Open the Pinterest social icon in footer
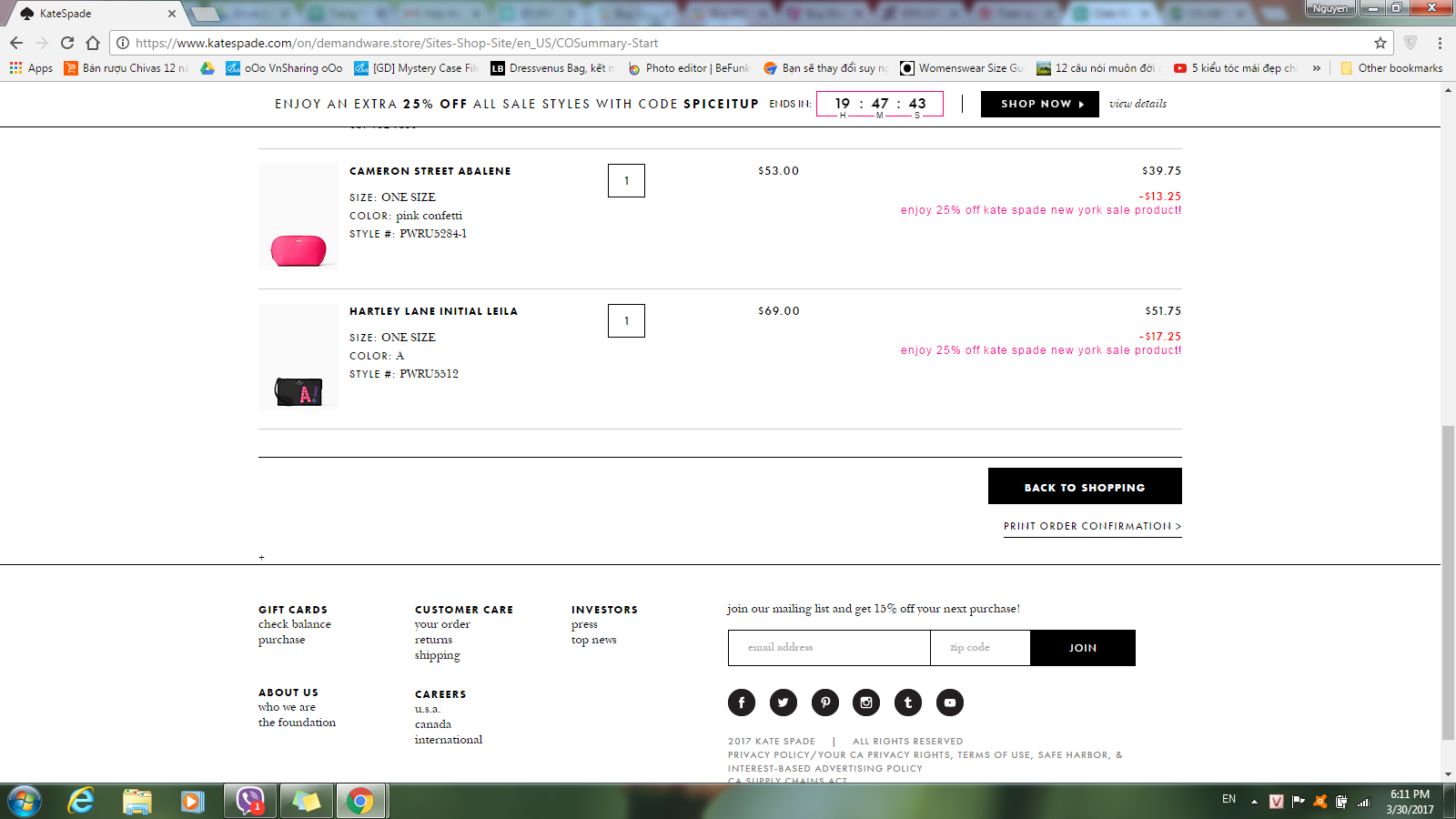The height and width of the screenshot is (819, 1456). pos(825,703)
